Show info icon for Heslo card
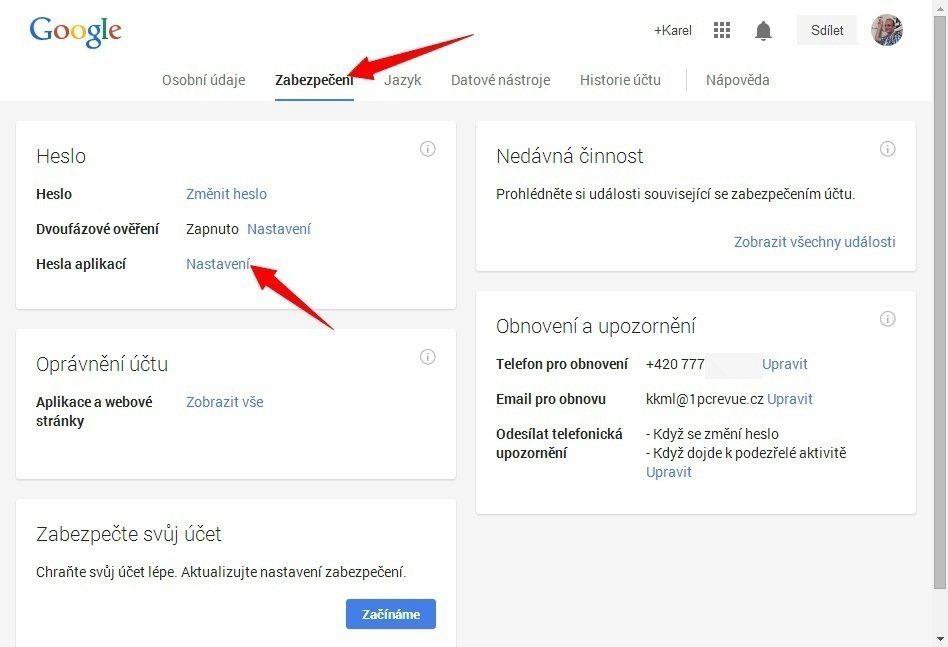Viewport: 948px width, 647px height. click(x=427, y=149)
